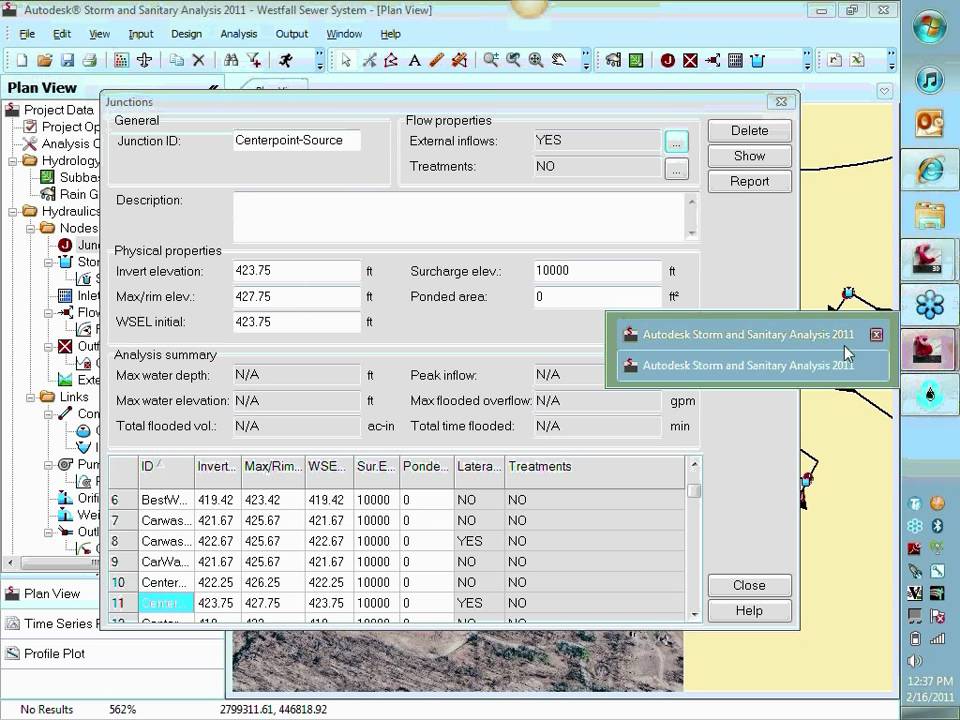Collapse the Storage Nodes tree expander
This screenshot has width=960, height=720.
[48, 263]
